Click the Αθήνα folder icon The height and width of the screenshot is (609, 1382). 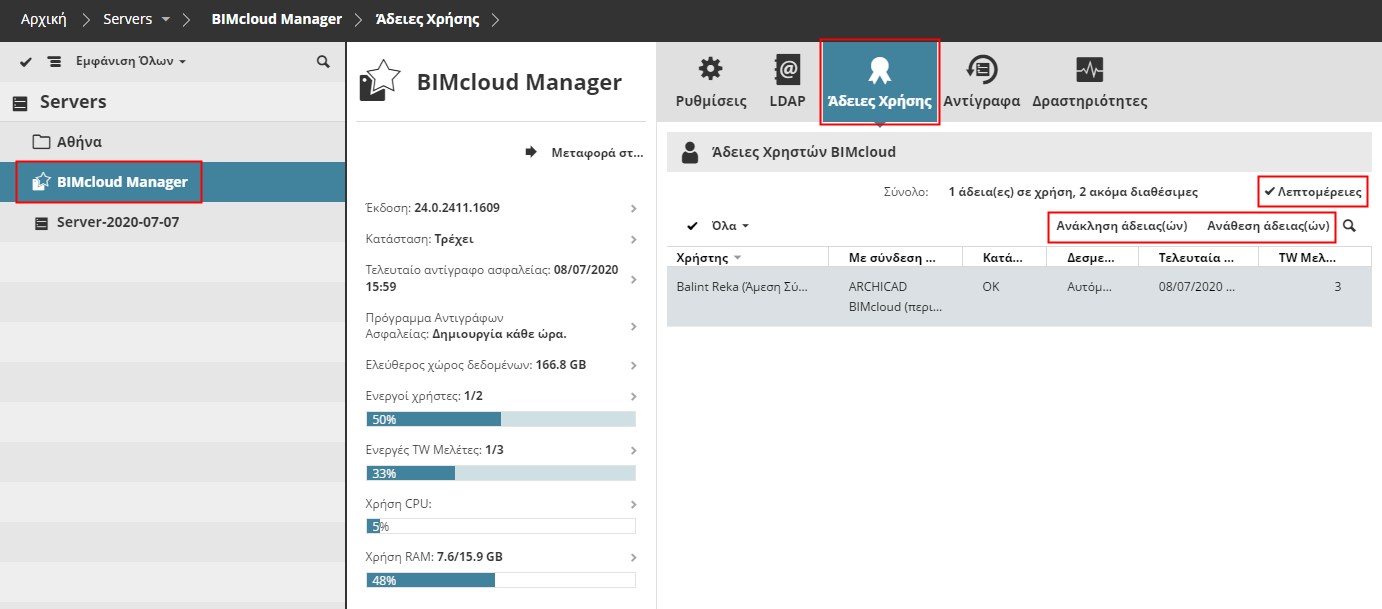41,142
